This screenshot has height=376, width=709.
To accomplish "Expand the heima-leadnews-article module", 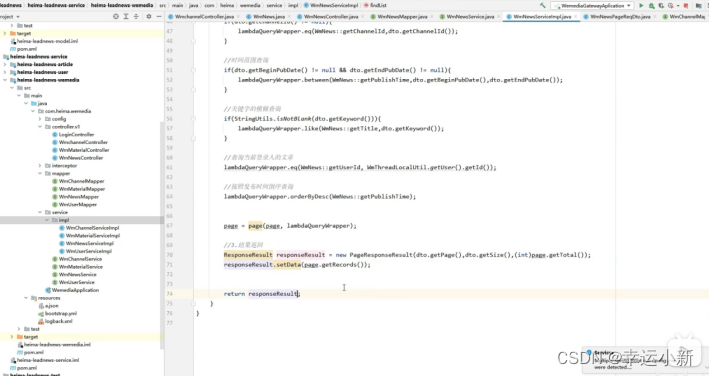I will click(5, 65).
